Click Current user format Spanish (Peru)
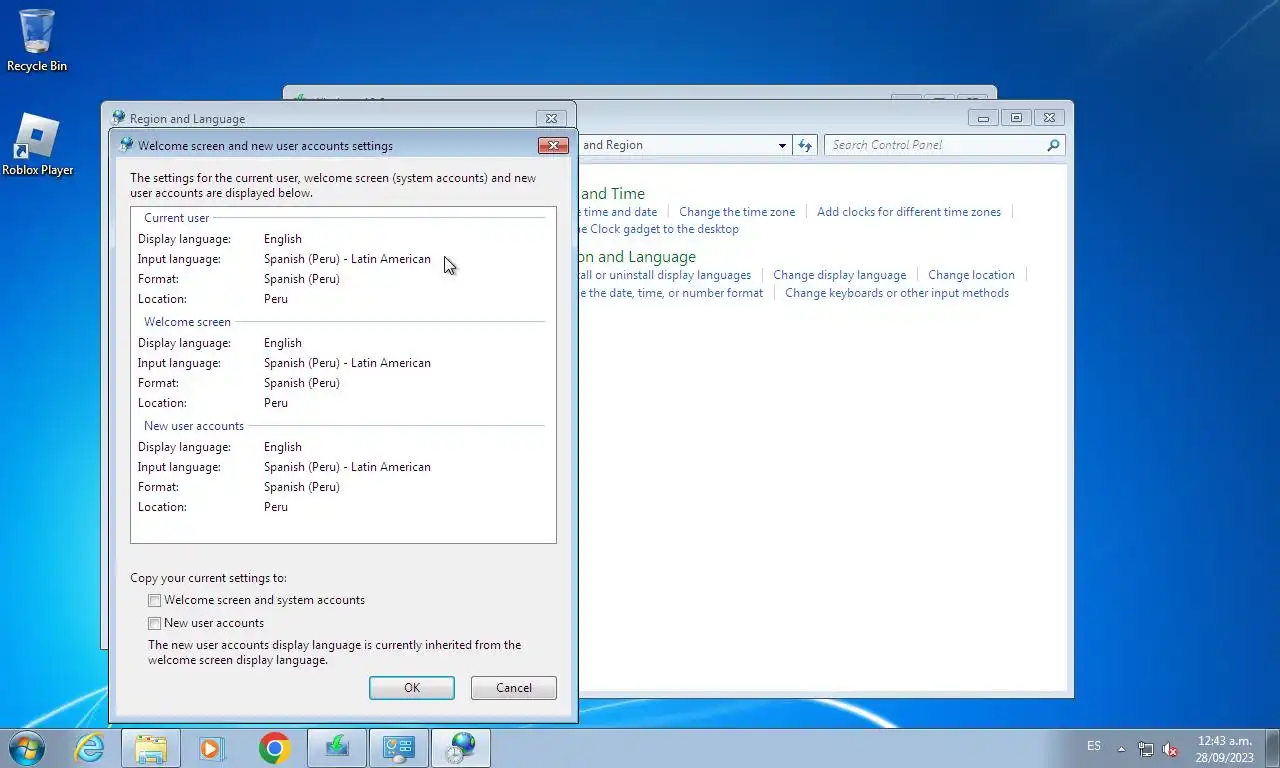This screenshot has width=1280, height=768. click(x=302, y=279)
